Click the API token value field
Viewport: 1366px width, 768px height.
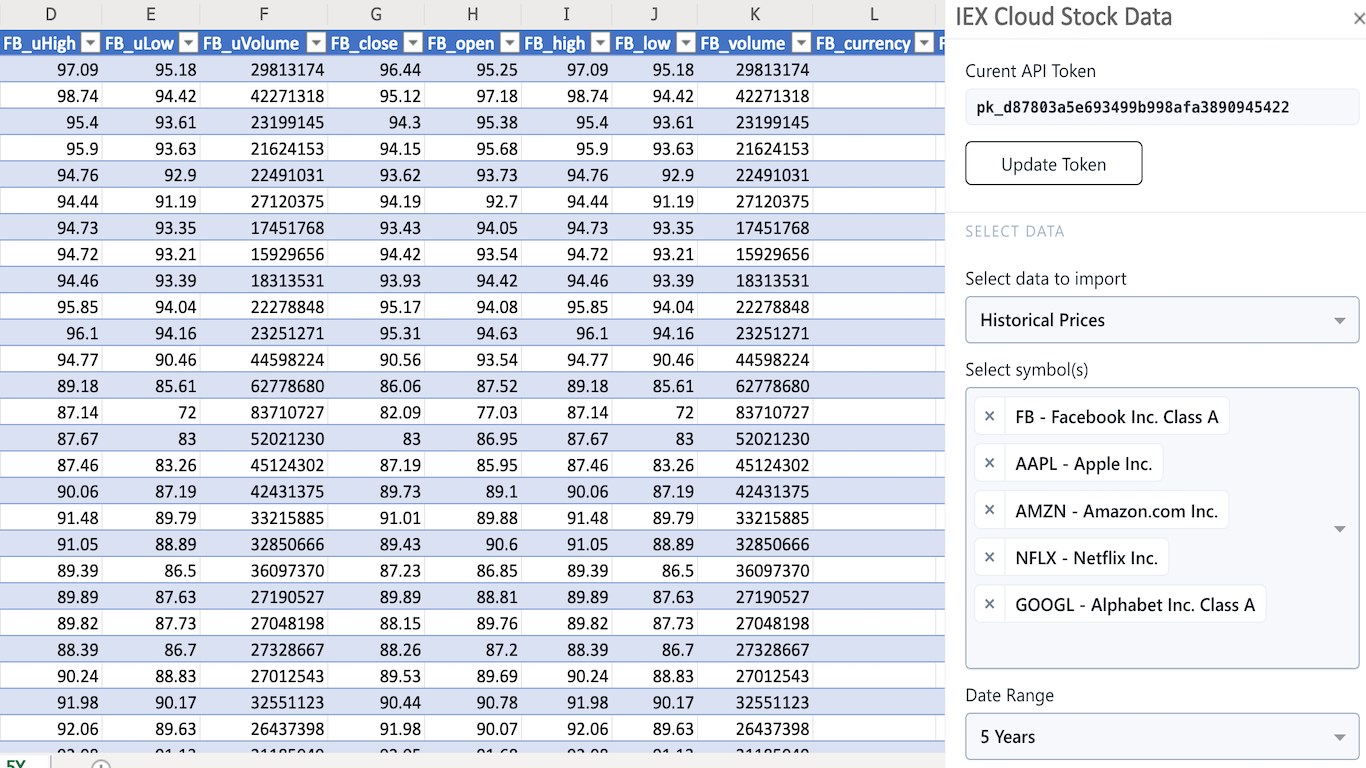[1162, 108]
